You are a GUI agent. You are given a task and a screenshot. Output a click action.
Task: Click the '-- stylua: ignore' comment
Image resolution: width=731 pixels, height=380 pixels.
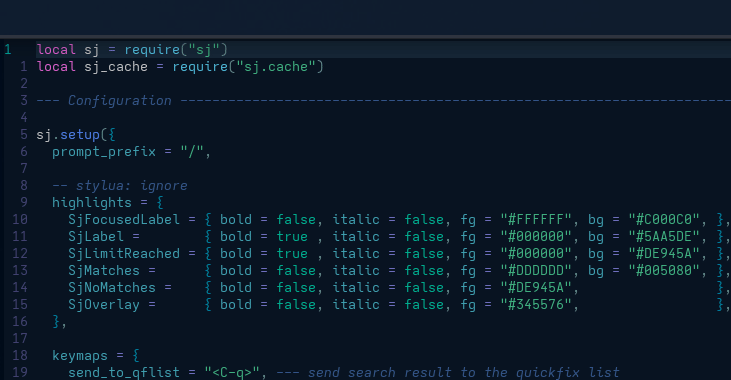coord(119,186)
